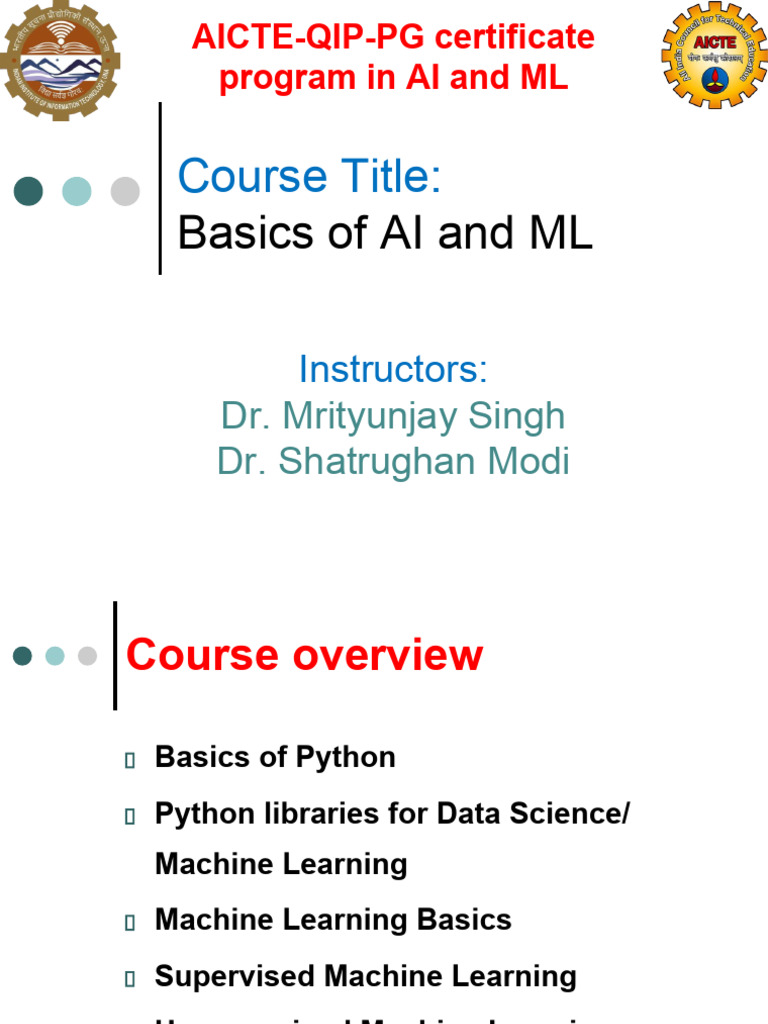The image size is (768, 1024).
Task: Select the Course Title: blue heading
Action: [310, 176]
